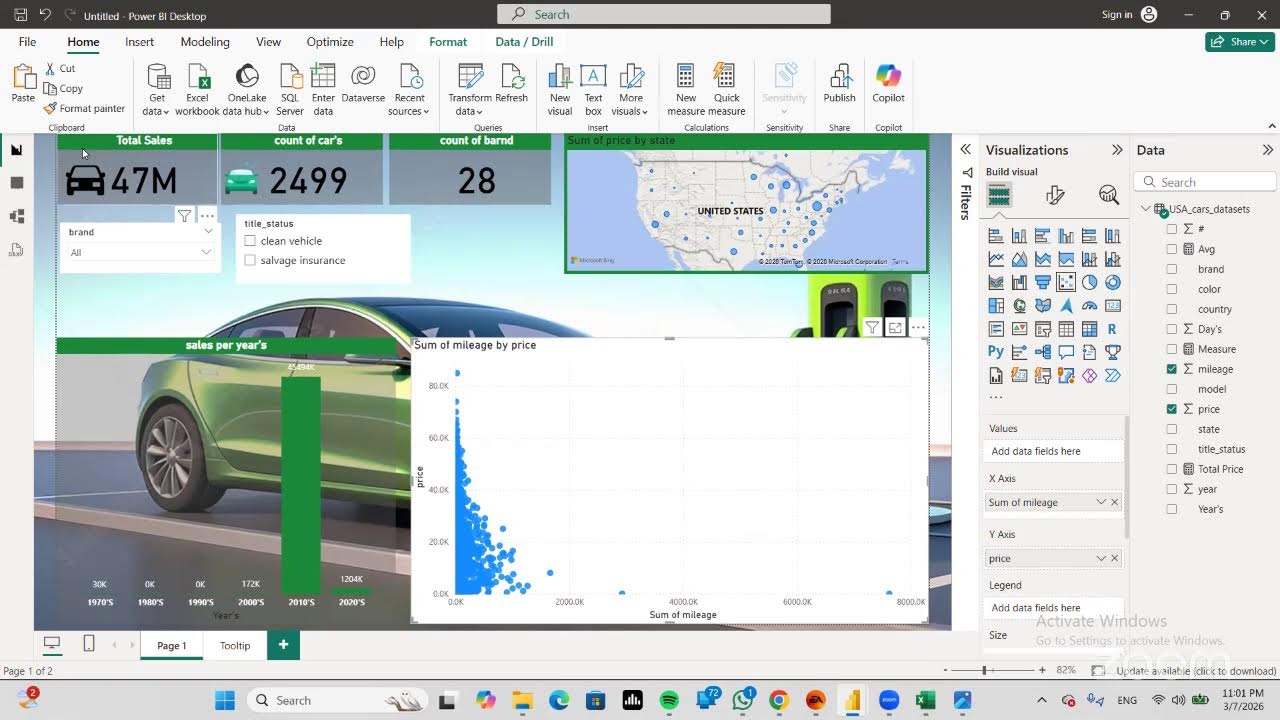Image resolution: width=1280 pixels, height=720 pixels.
Task: Uncheck the mileage field
Action: (x=1171, y=369)
